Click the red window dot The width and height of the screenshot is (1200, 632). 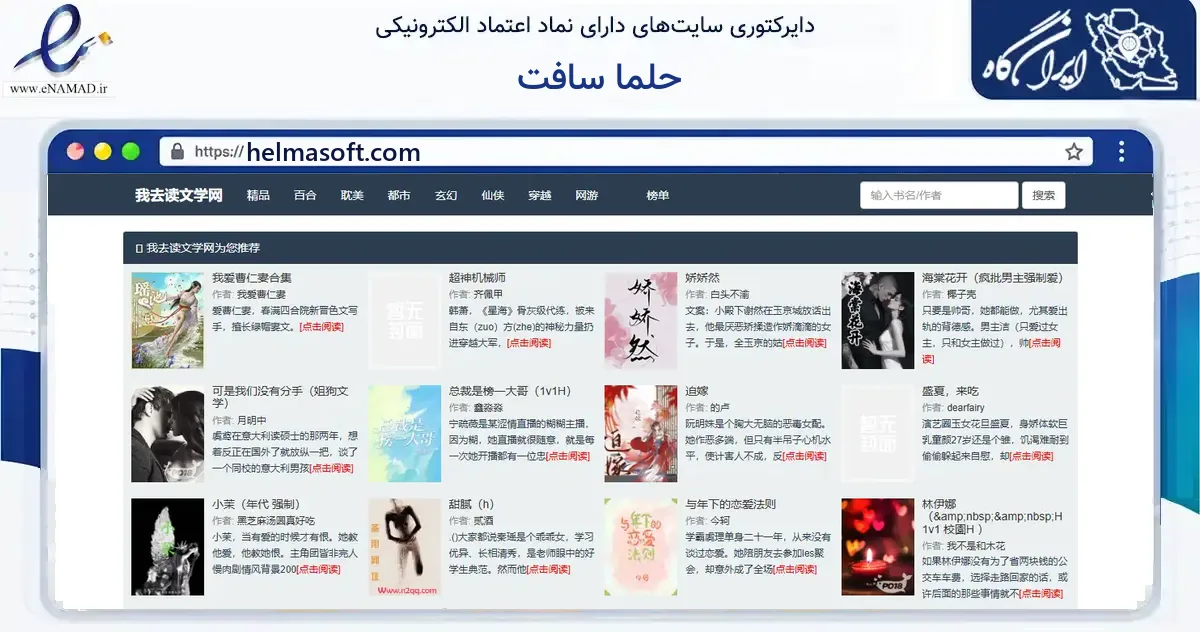click(x=75, y=152)
